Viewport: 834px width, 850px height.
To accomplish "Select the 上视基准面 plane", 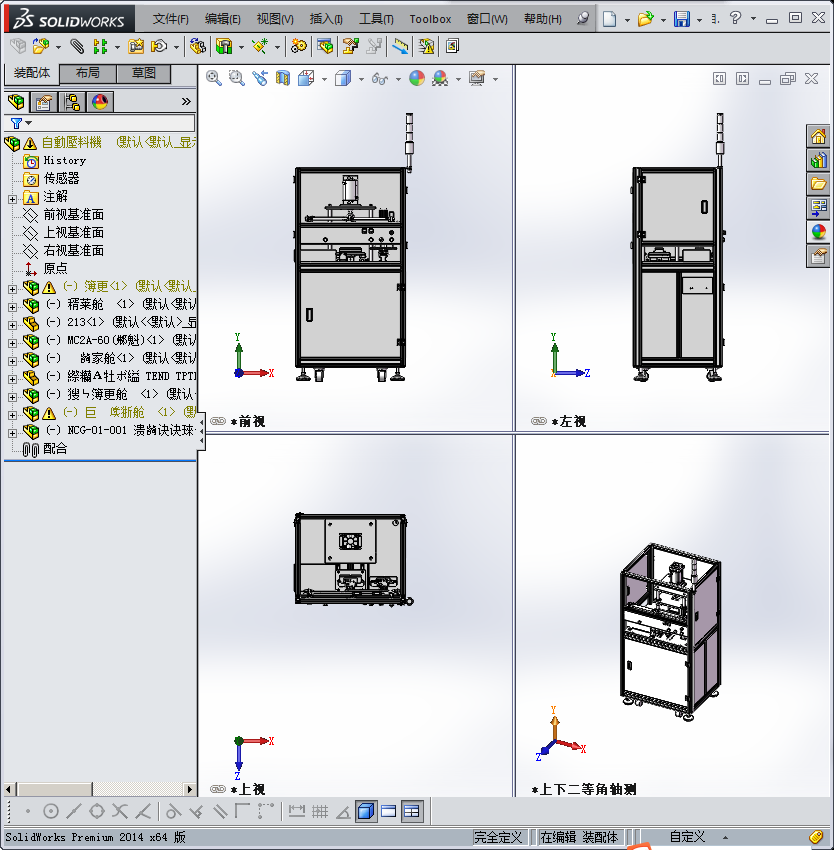I will pyautogui.click(x=73, y=232).
